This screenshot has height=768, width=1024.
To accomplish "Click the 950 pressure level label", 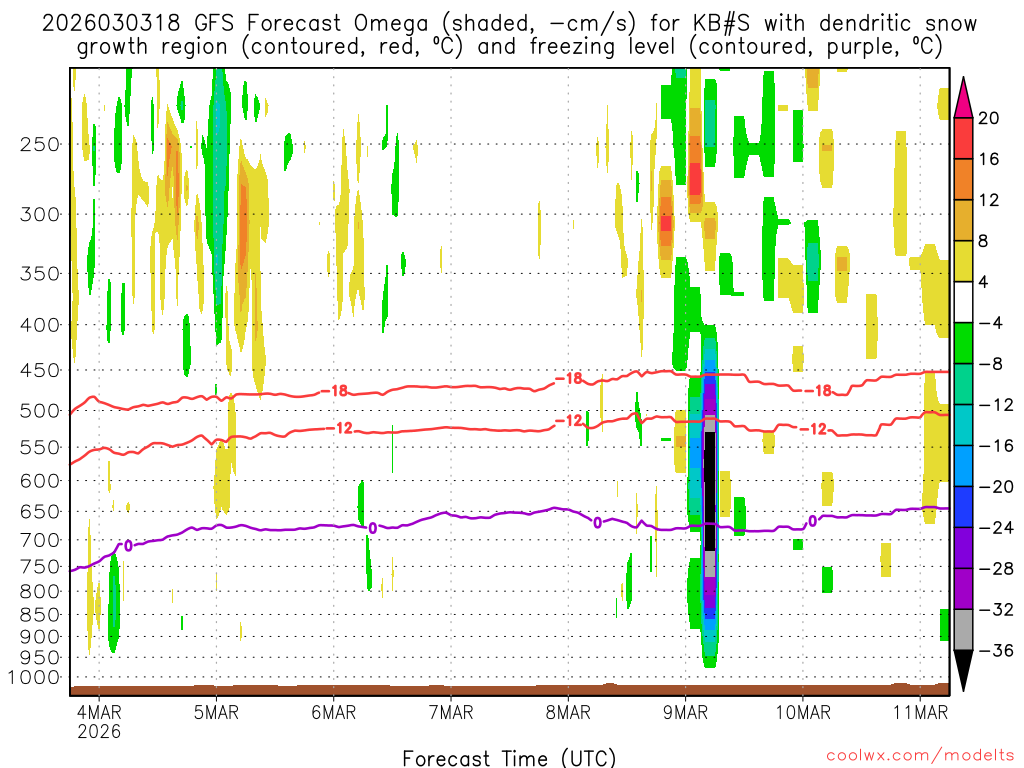I will (x=40, y=658).
